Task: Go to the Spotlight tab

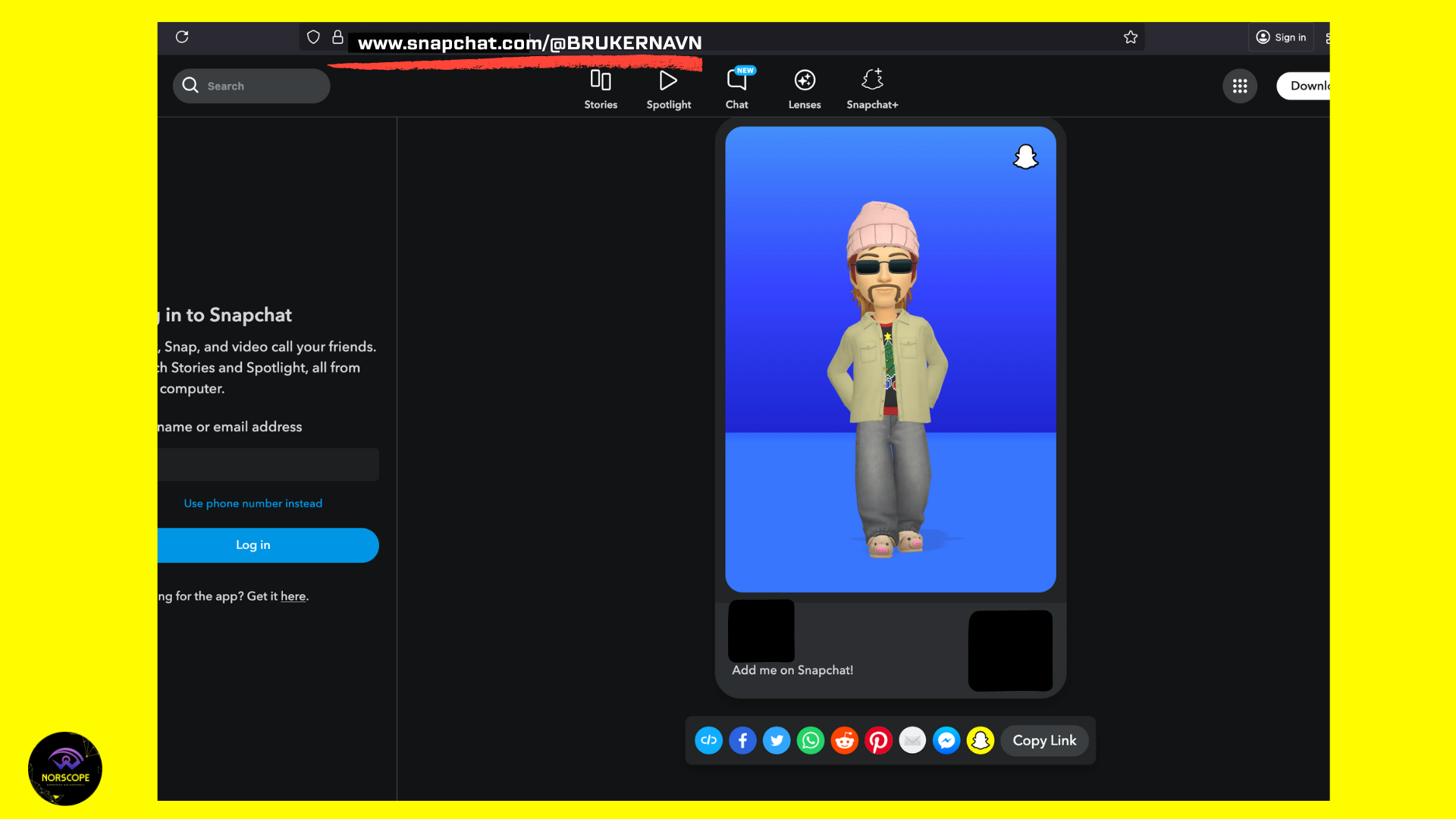Action: [668, 89]
